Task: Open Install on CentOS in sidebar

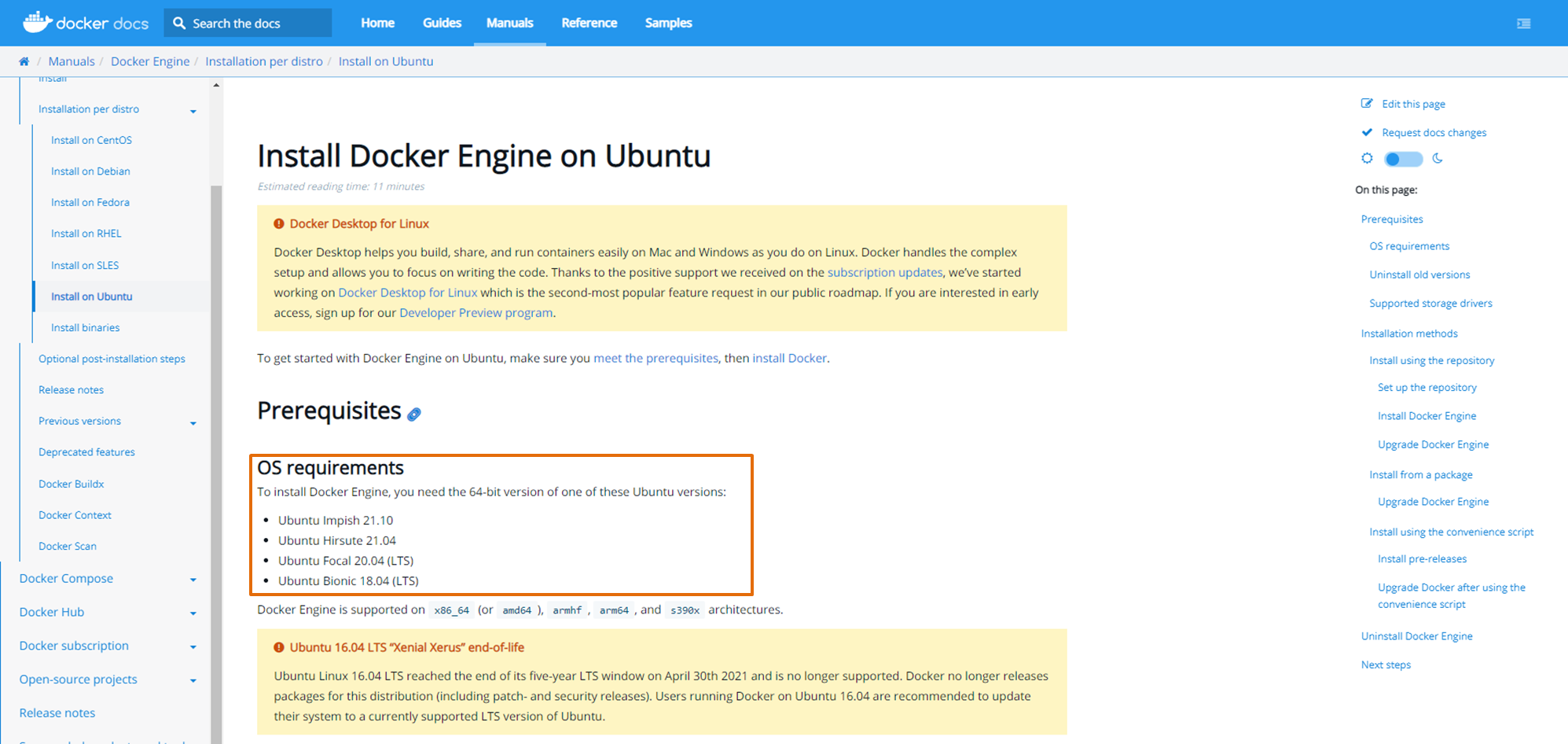Action: (91, 140)
